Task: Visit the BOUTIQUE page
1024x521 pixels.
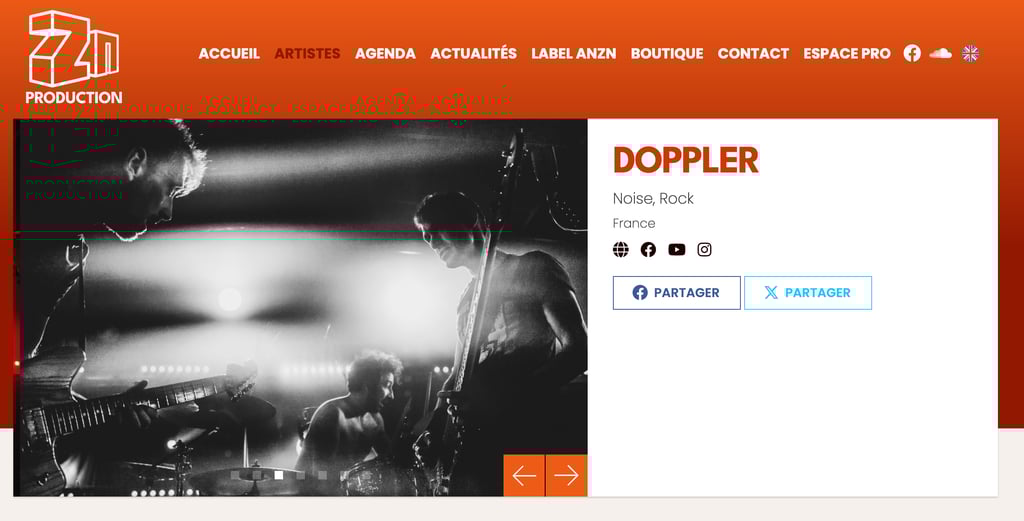Action: pyautogui.click(x=667, y=54)
